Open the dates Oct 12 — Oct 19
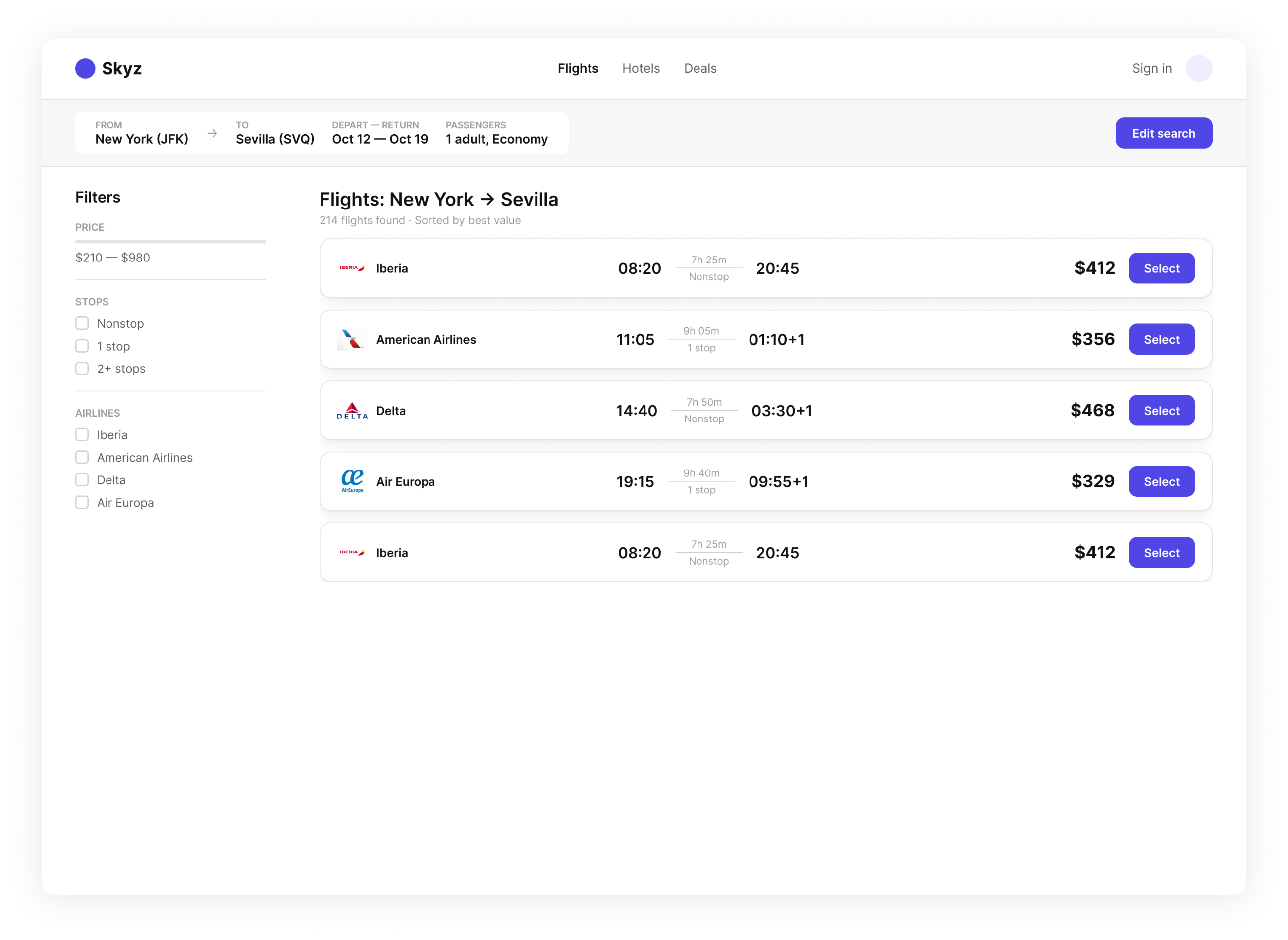The width and height of the screenshot is (1288, 940). (379, 133)
